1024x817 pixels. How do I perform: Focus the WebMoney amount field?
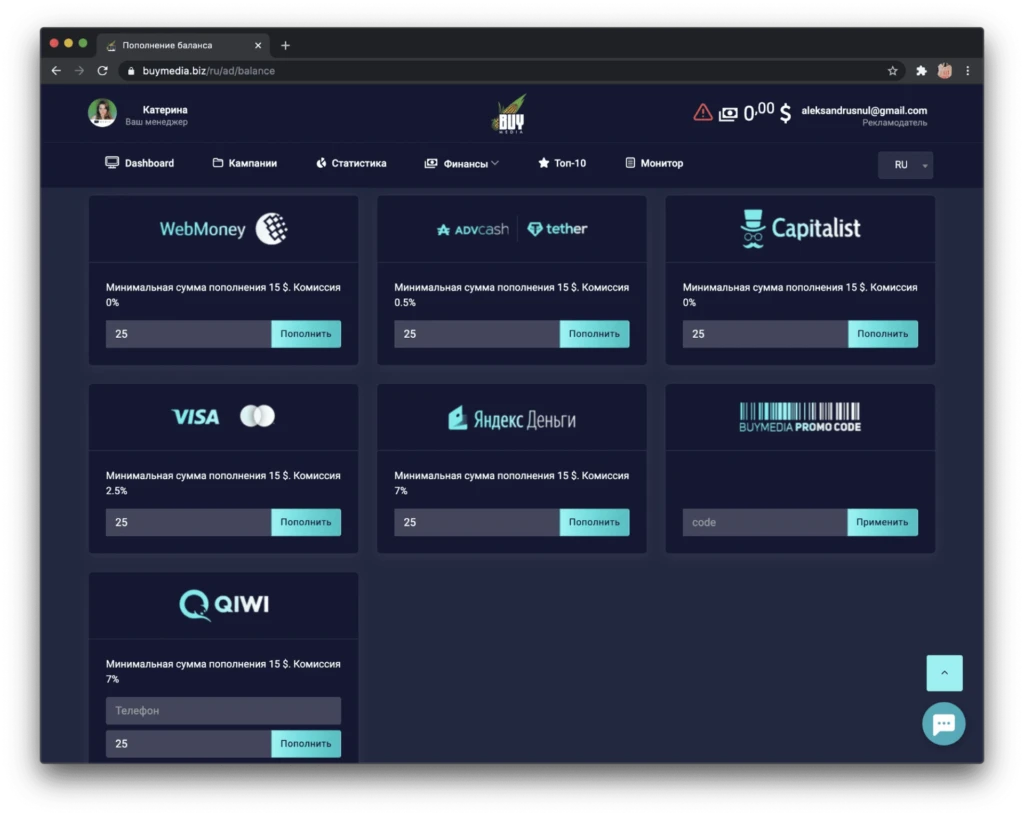pos(188,334)
